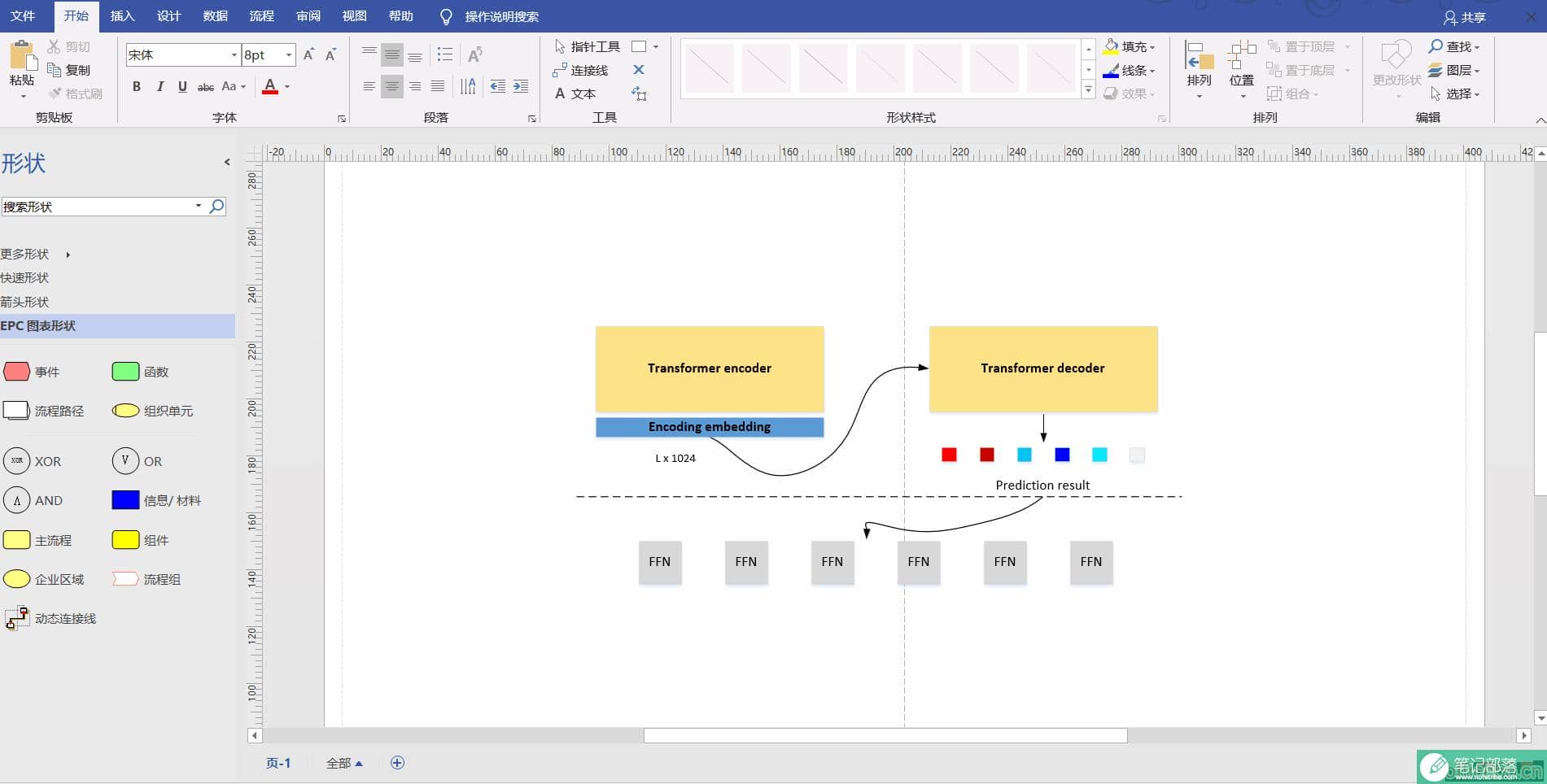This screenshot has height=784, width=1547.
Task: Click the connection point X tool
Action: coord(639,70)
